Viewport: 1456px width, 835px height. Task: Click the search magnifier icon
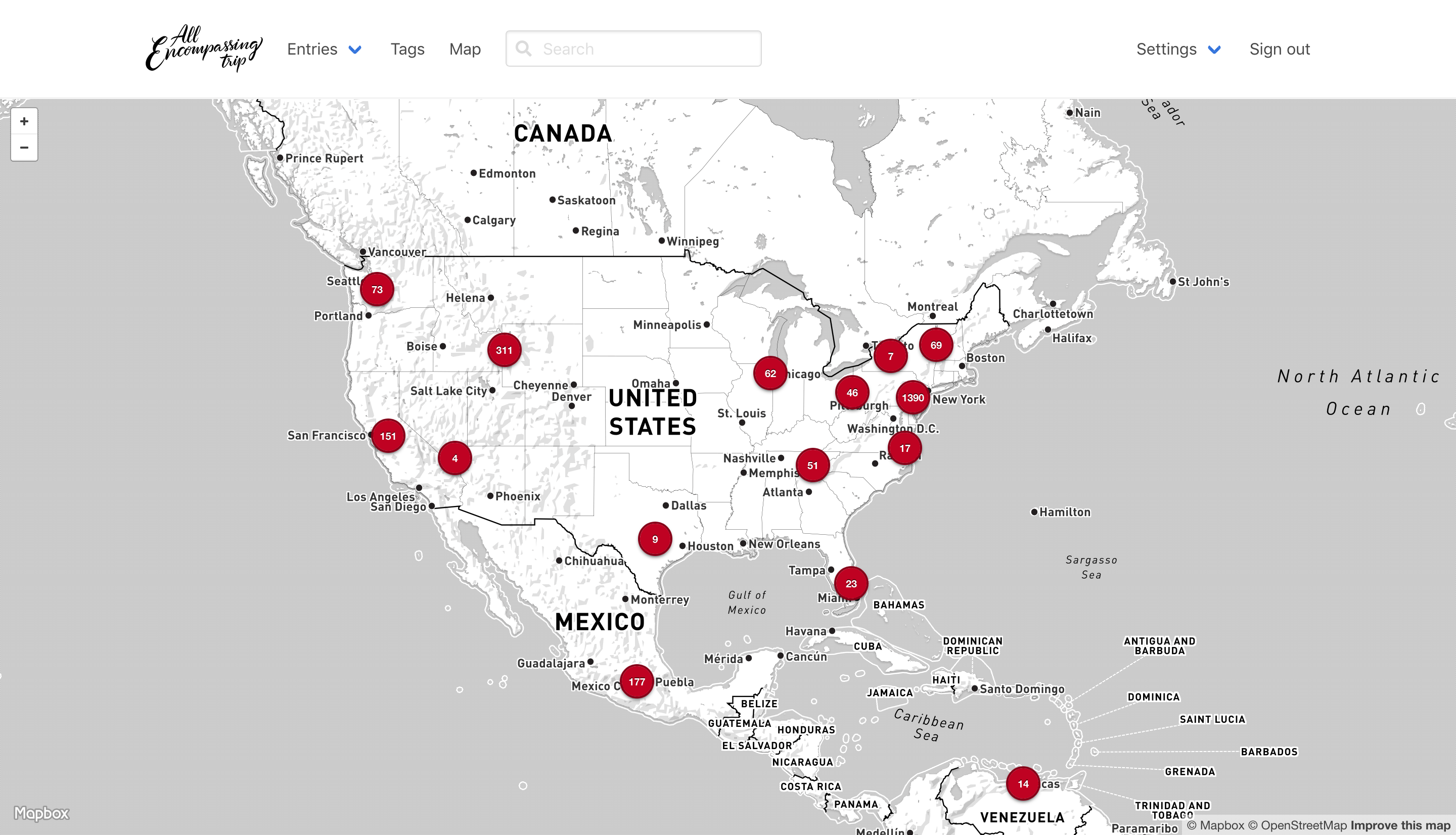523,49
